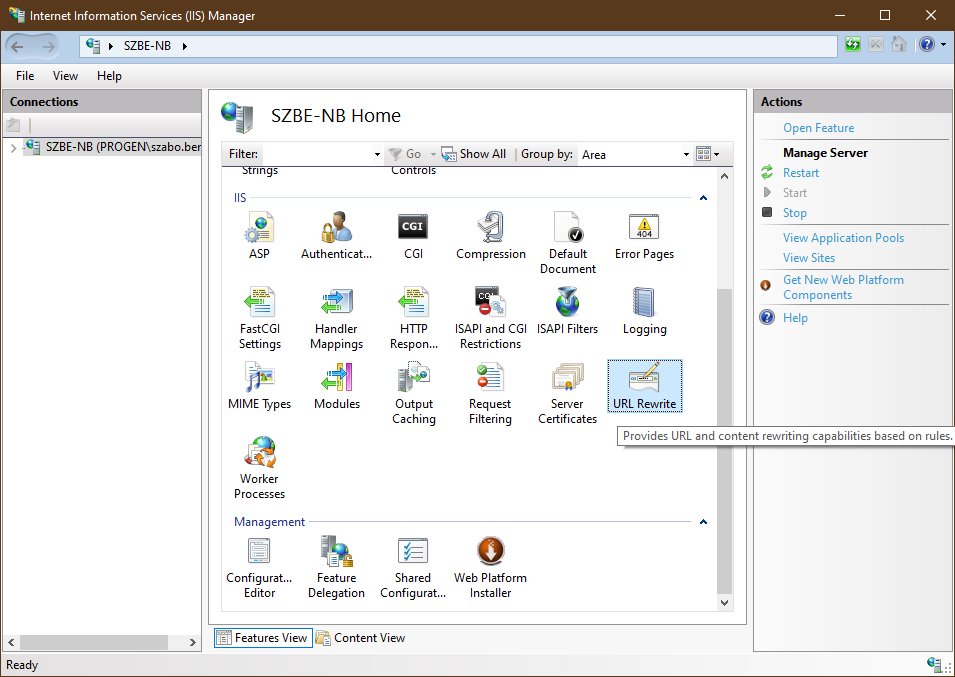This screenshot has height=677, width=955.
Task: Click View Sites link
Action: pyautogui.click(x=809, y=258)
